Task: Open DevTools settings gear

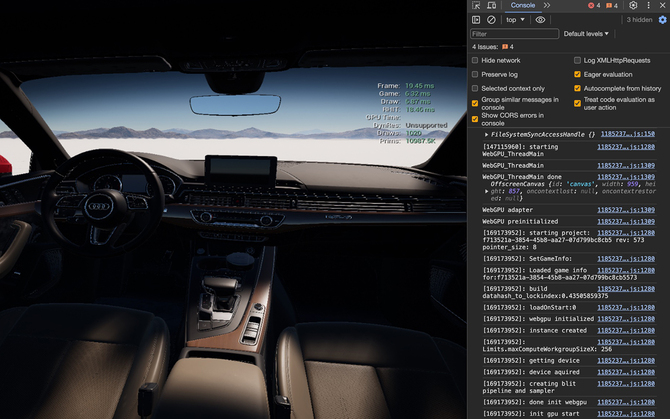Action: click(633, 5)
